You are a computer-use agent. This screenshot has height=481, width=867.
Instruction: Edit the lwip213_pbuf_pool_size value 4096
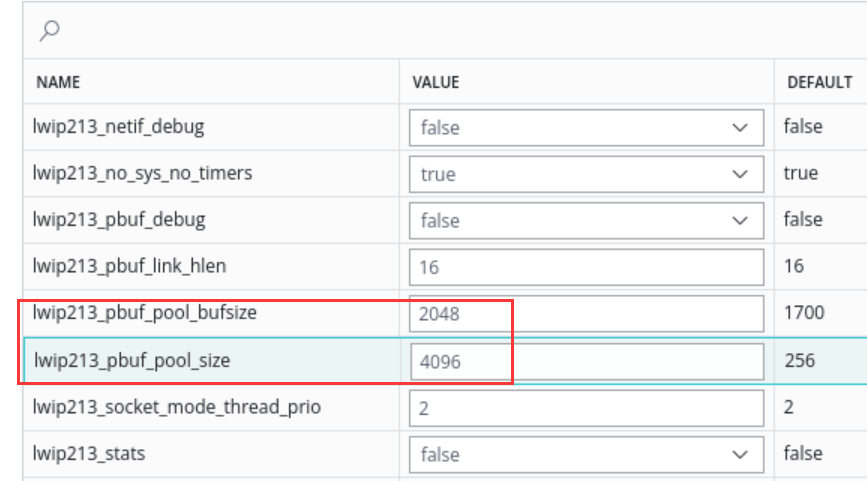click(x=586, y=362)
